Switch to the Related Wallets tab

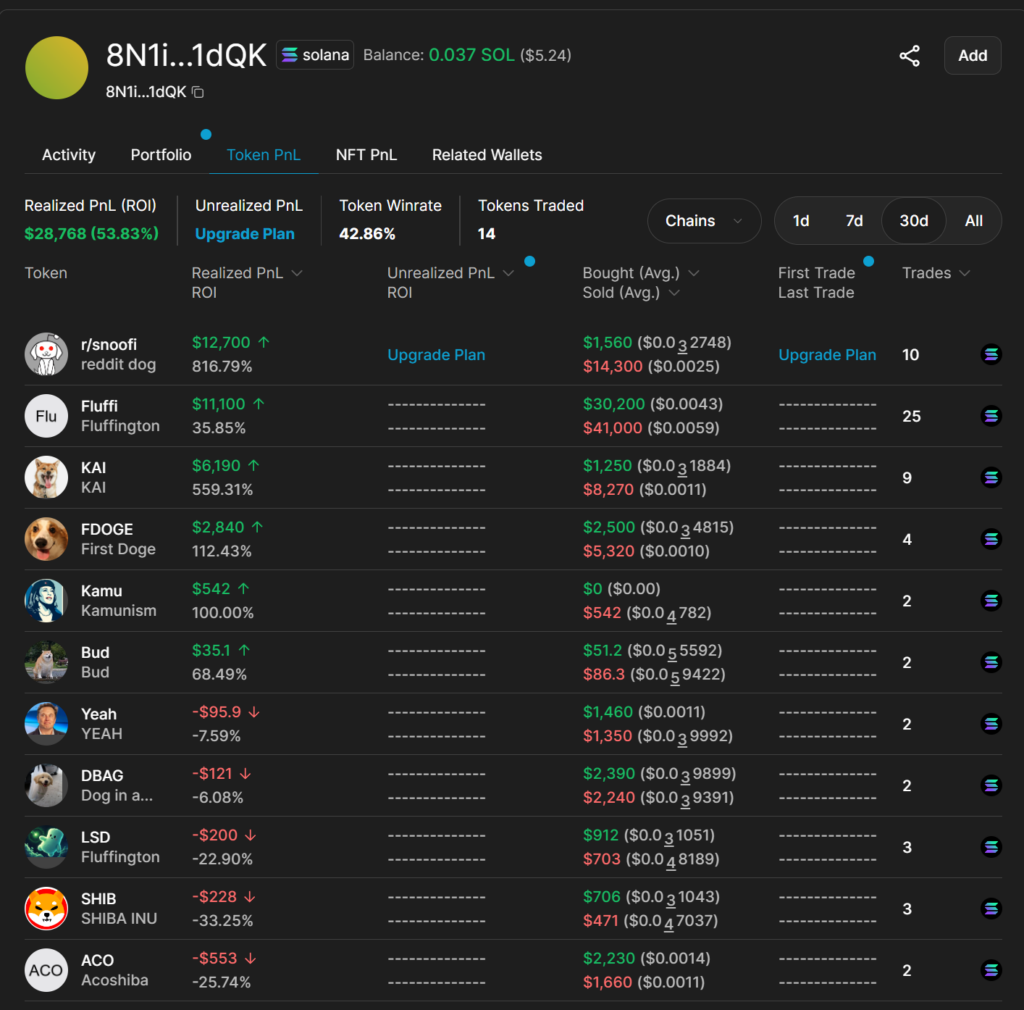coord(487,155)
